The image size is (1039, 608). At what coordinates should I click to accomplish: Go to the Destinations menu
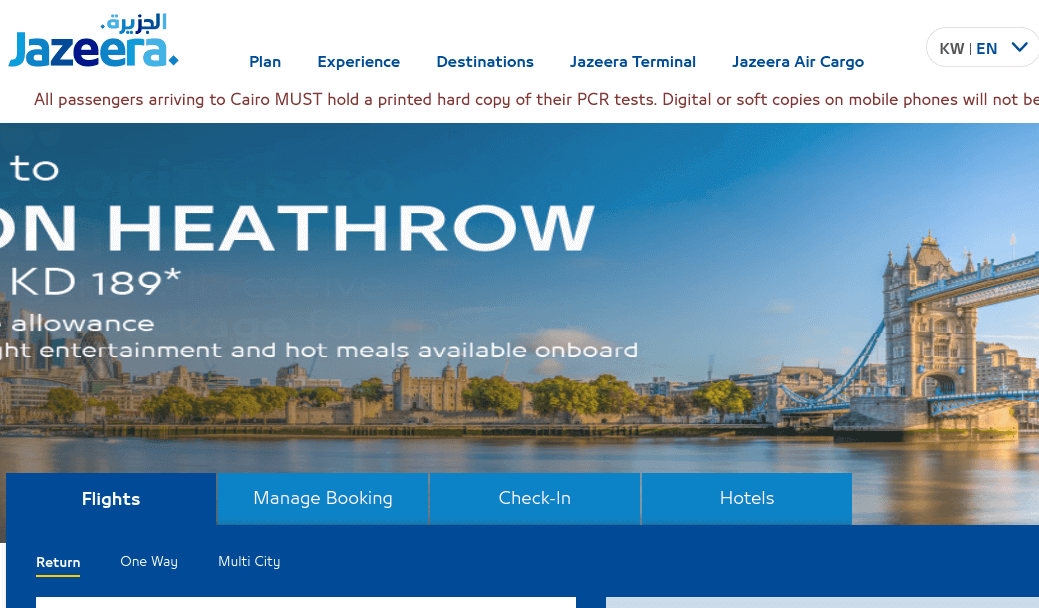(485, 62)
